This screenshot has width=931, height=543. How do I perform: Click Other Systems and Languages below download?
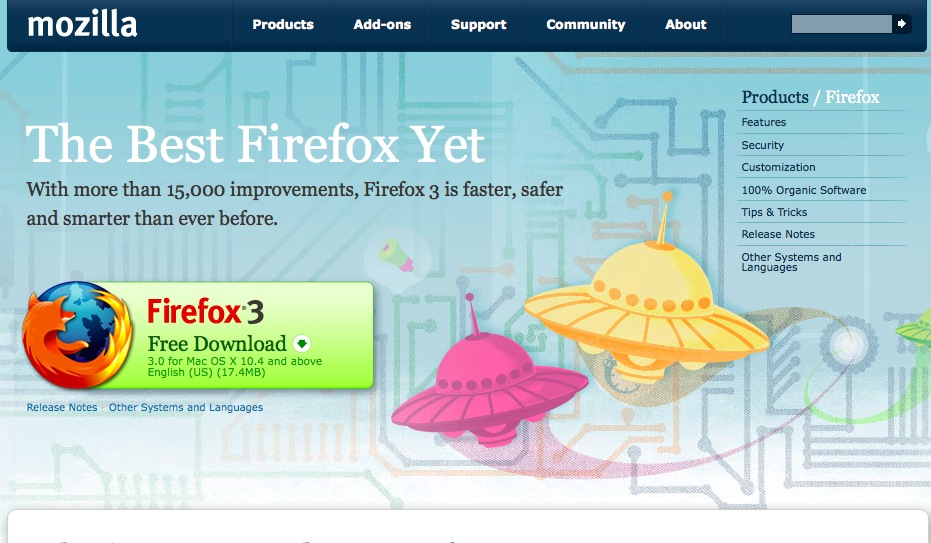pyautogui.click(x=185, y=407)
